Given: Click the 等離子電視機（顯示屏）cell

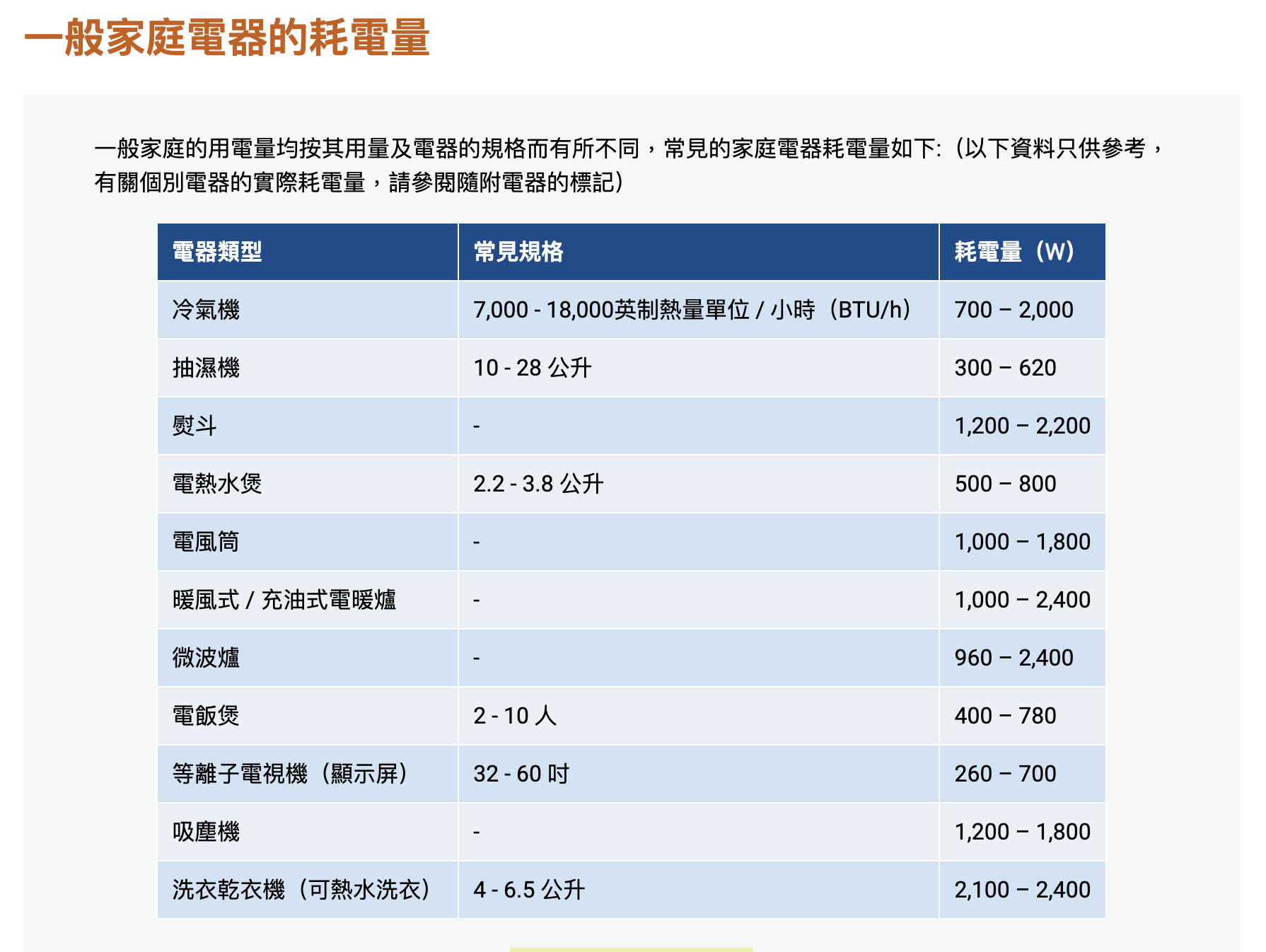Looking at the screenshot, I should tap(290, 774).
